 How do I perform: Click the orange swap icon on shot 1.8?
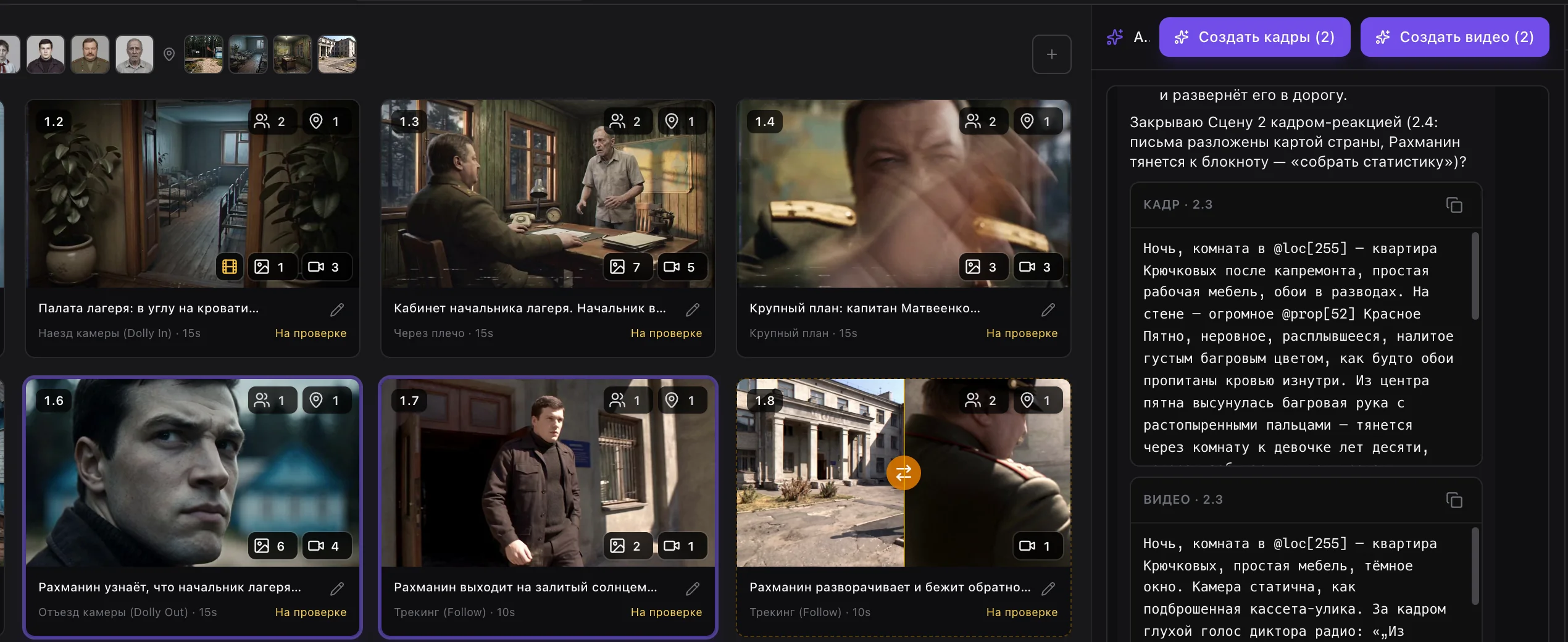coord(903,473)
